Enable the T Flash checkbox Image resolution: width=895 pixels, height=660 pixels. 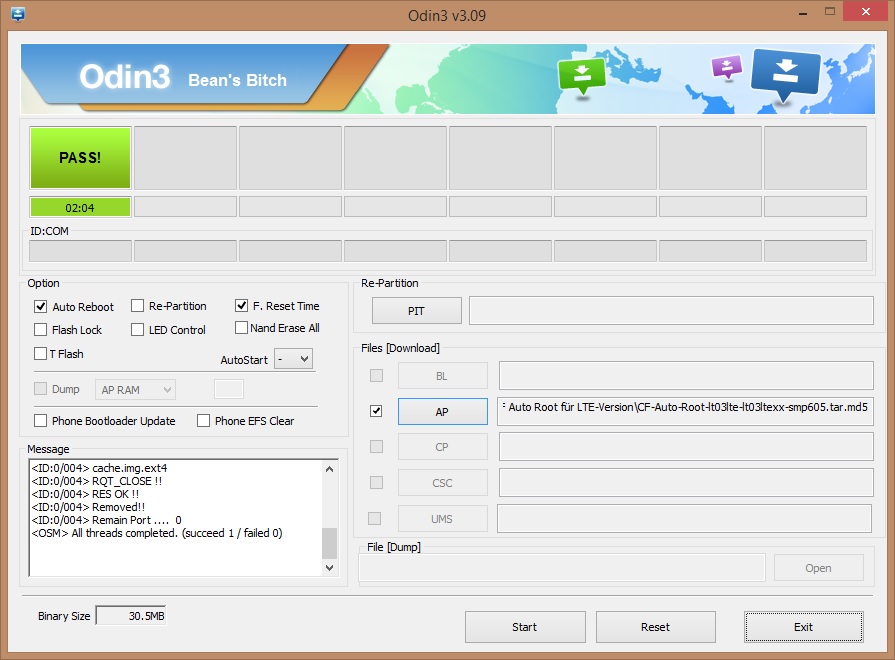pos(41,353)
